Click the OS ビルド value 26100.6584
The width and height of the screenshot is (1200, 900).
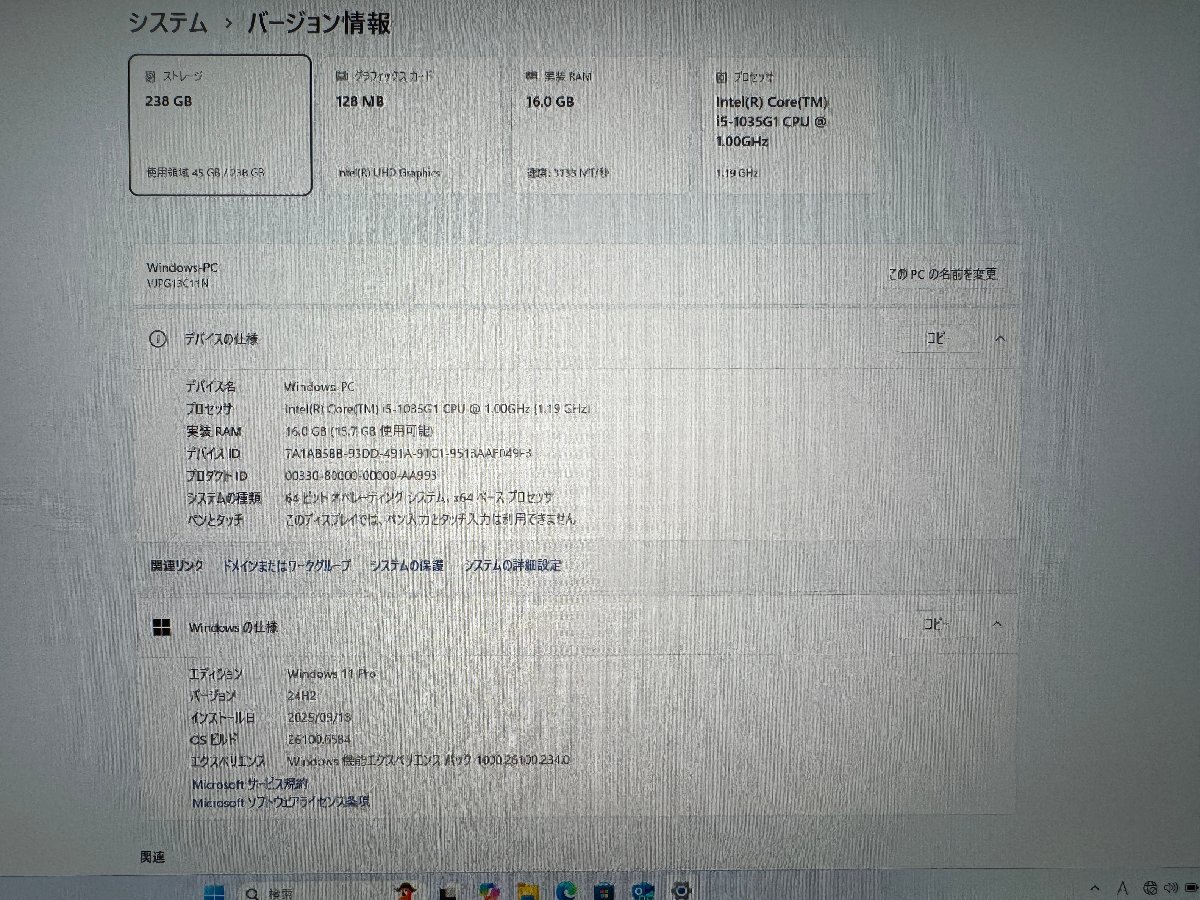pyautogui.click(x=318, y=739)
